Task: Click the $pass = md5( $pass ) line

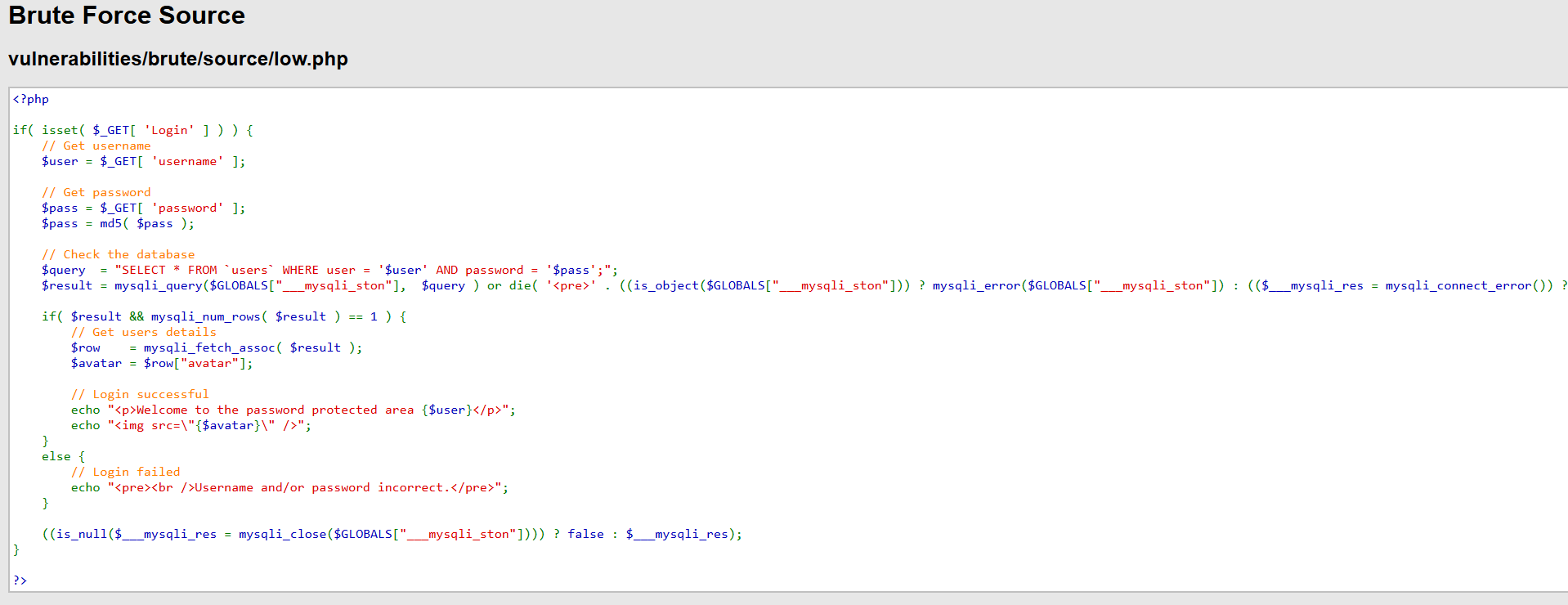Action: (118, 223)
